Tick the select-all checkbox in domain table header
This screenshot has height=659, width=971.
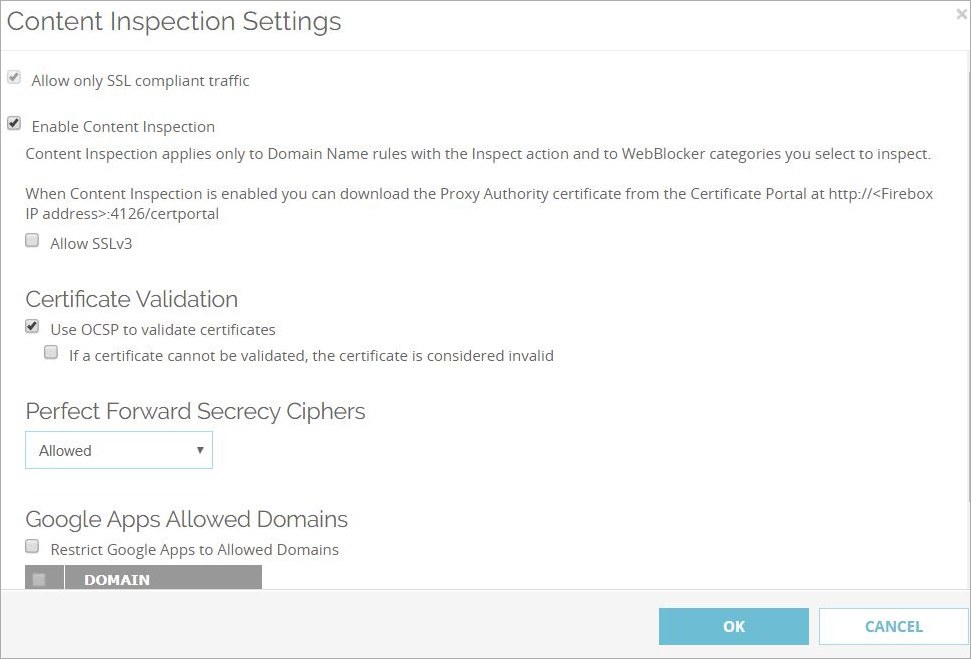[40, 579]
